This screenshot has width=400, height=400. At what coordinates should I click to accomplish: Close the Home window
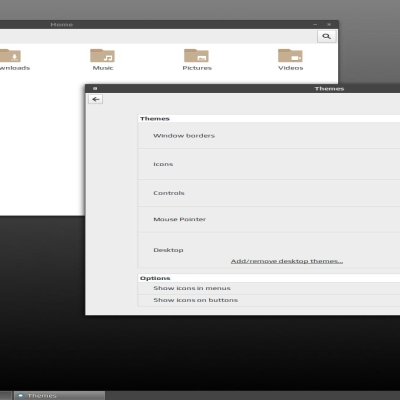pyautogui.click(x=329, y=24)
